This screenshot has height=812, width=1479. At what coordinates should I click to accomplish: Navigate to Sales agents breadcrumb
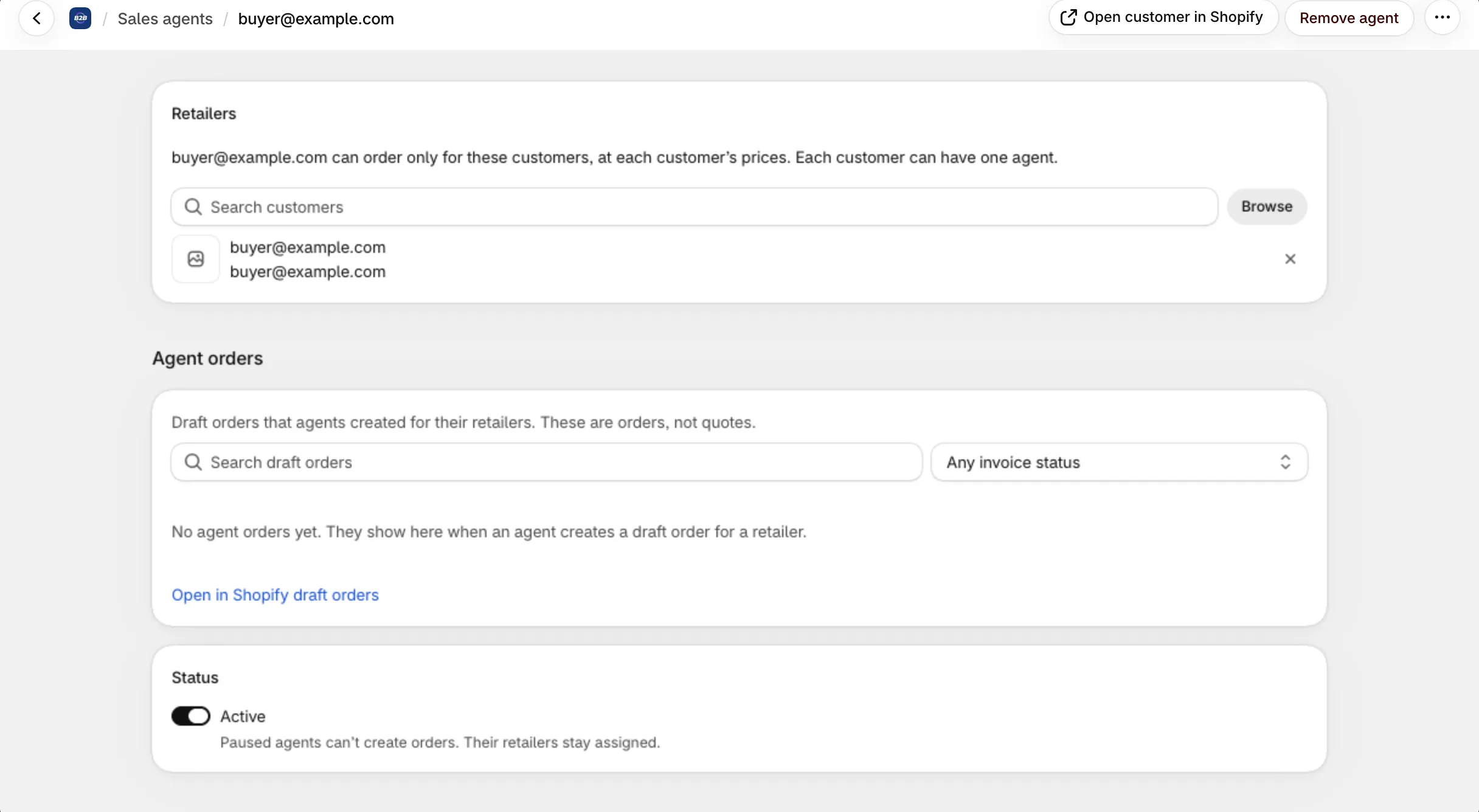[x=165, y=19]
